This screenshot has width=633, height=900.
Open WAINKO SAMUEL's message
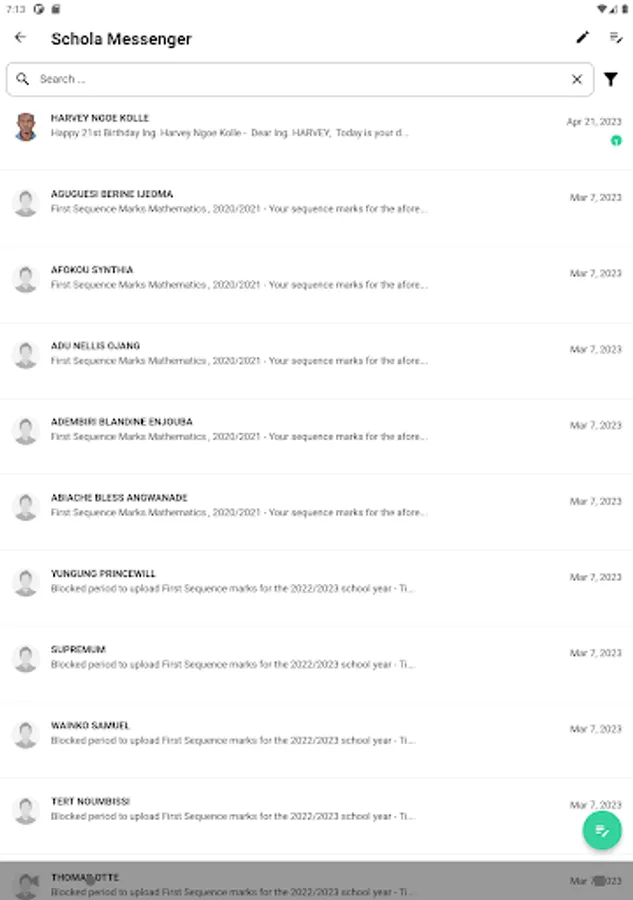pos(316,740)
